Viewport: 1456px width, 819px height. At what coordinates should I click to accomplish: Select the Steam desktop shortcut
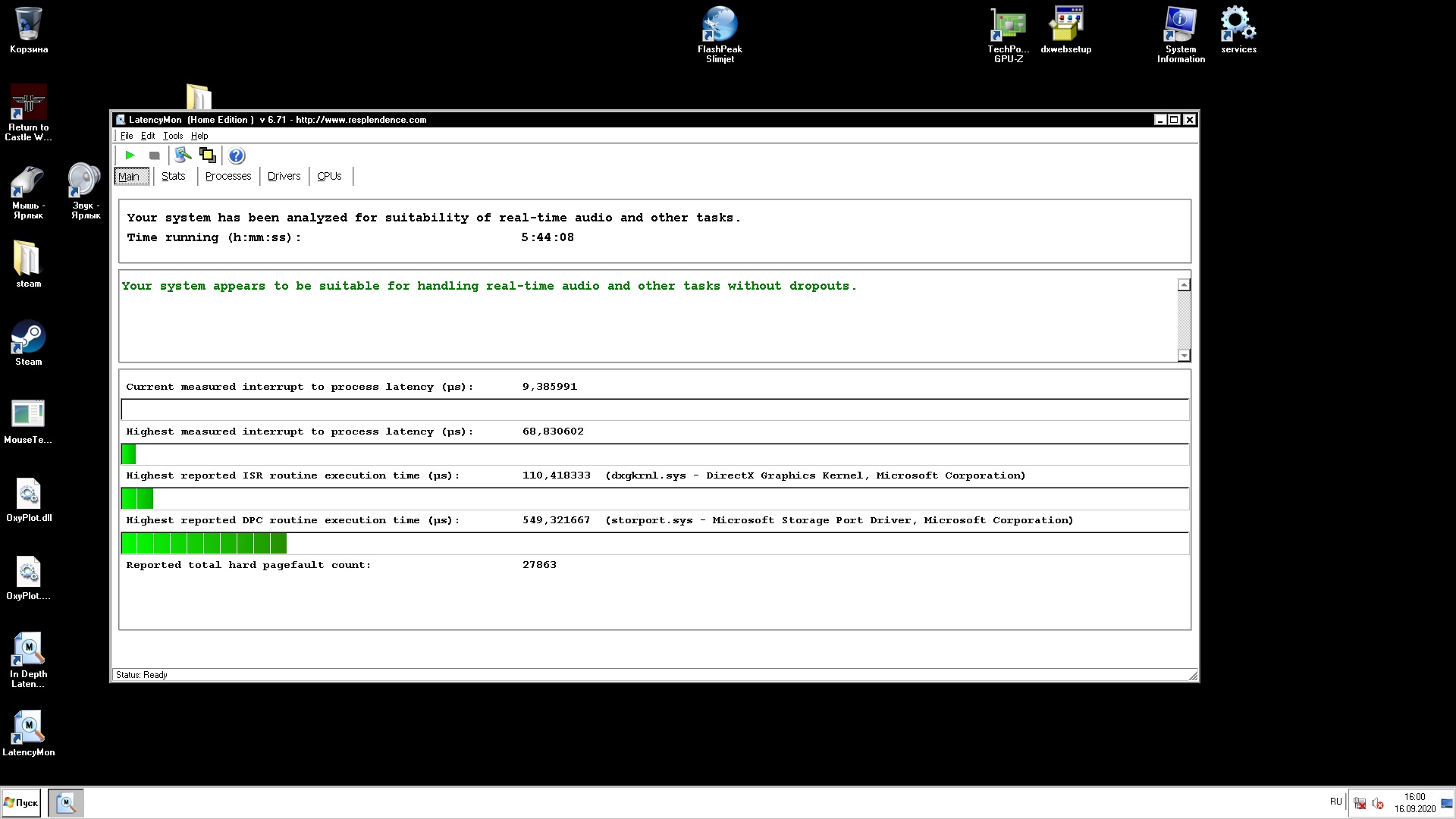[x=28, y=344]
